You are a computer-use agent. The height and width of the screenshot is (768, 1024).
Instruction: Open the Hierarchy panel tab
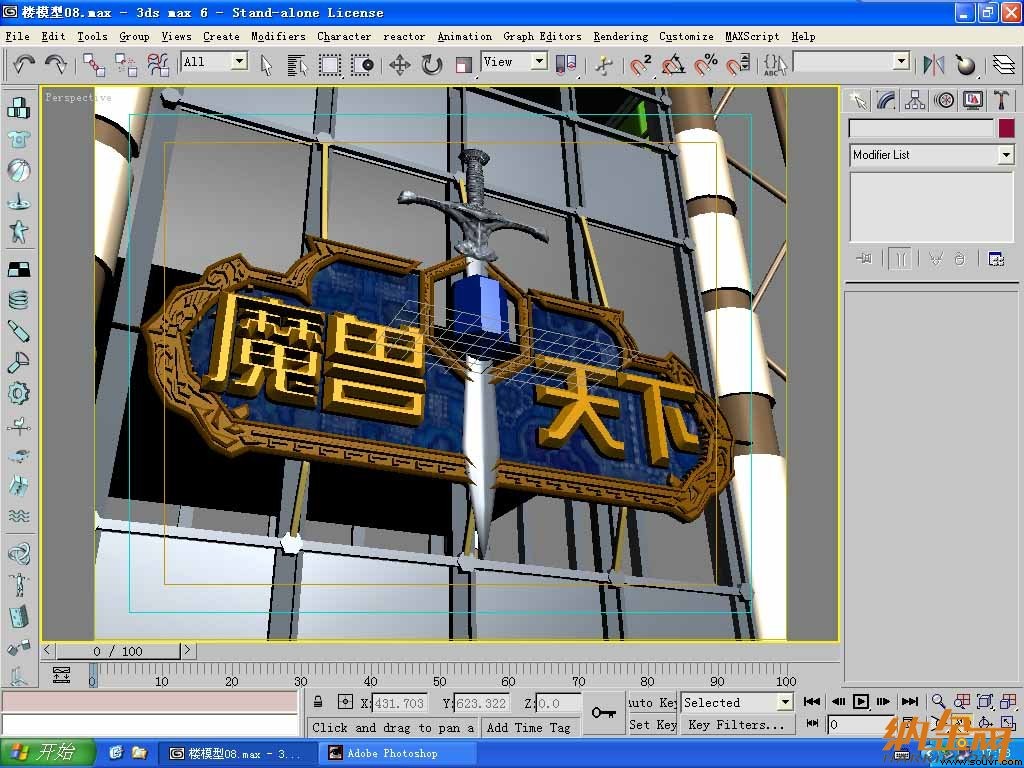[x=915, y=101]
